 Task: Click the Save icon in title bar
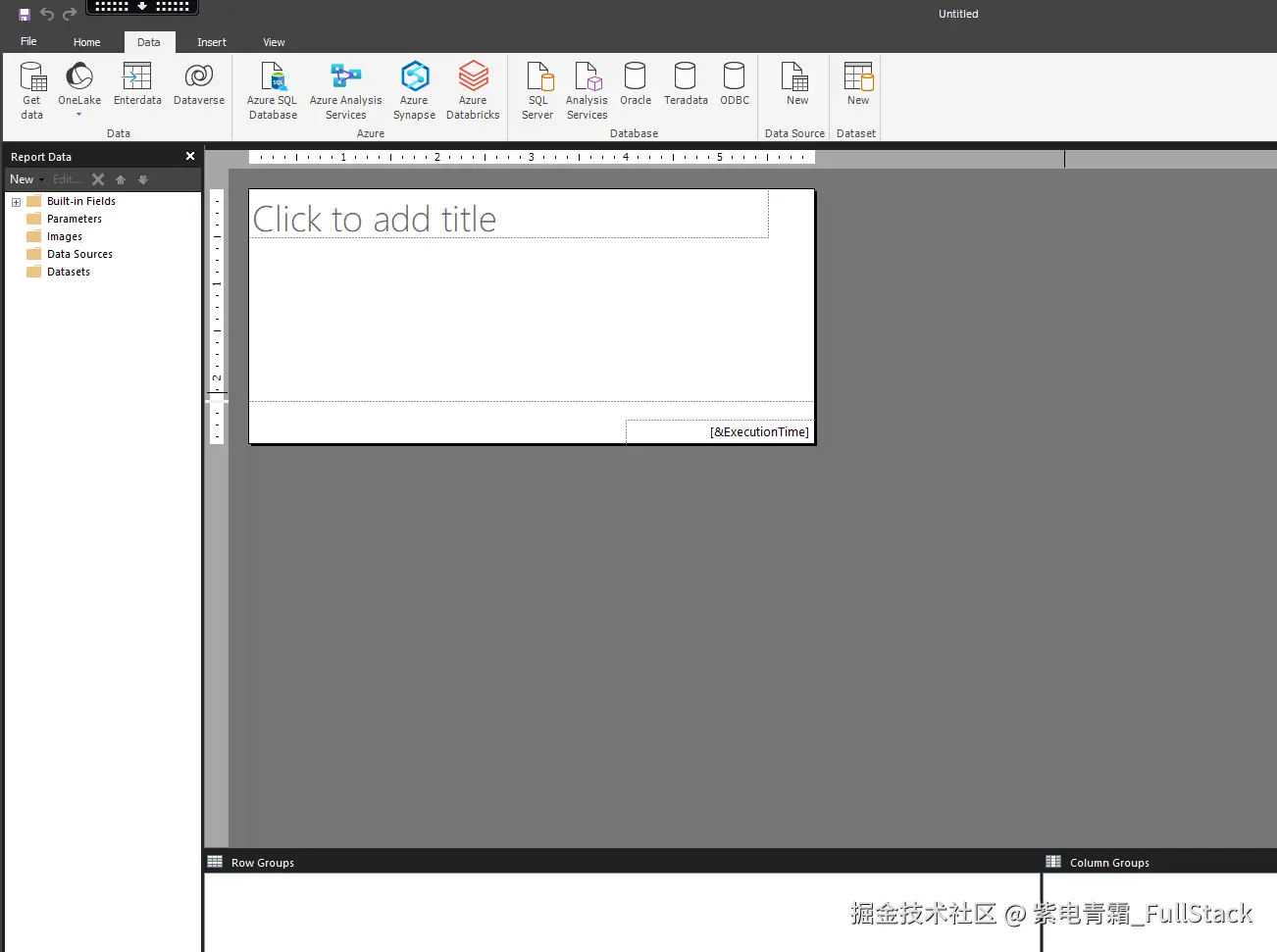(x=25, y=14)
